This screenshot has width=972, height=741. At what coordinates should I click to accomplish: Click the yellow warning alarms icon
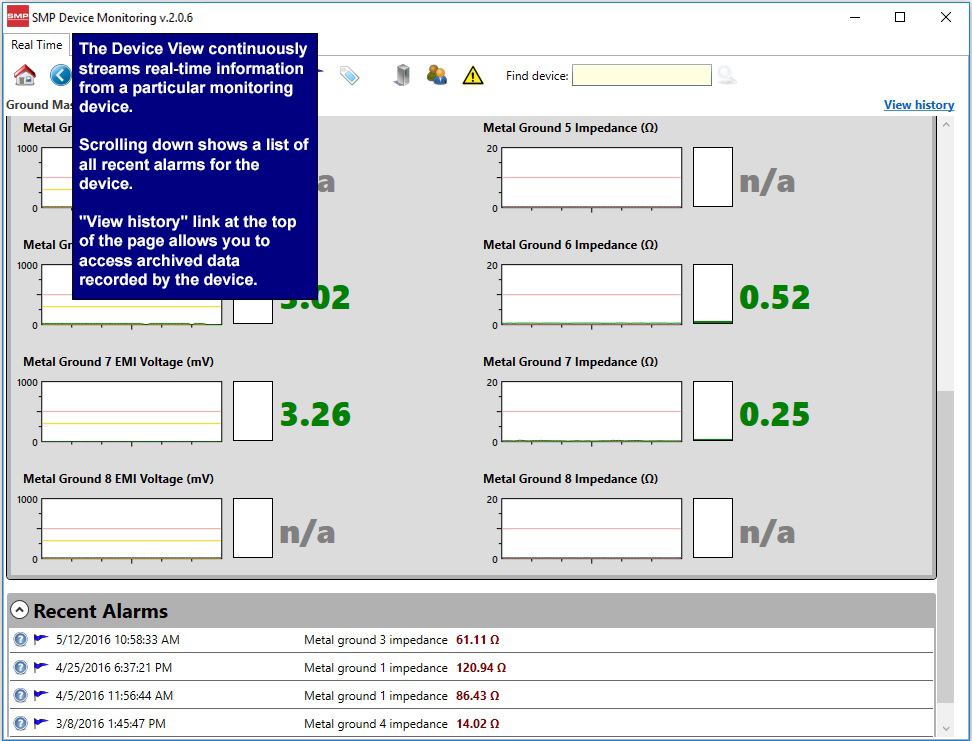pyautogui.click(x=473, y=75)
